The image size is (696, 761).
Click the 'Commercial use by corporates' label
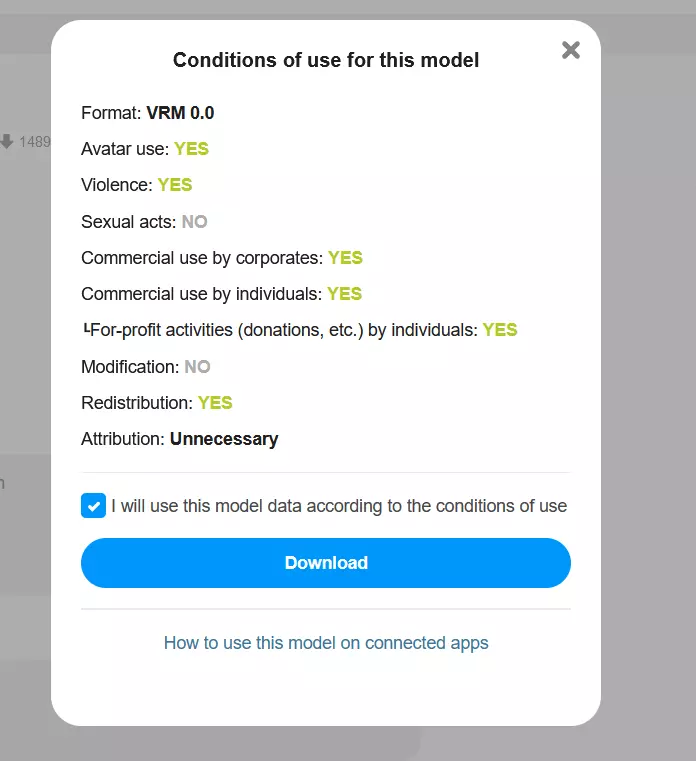coord(202,258)
